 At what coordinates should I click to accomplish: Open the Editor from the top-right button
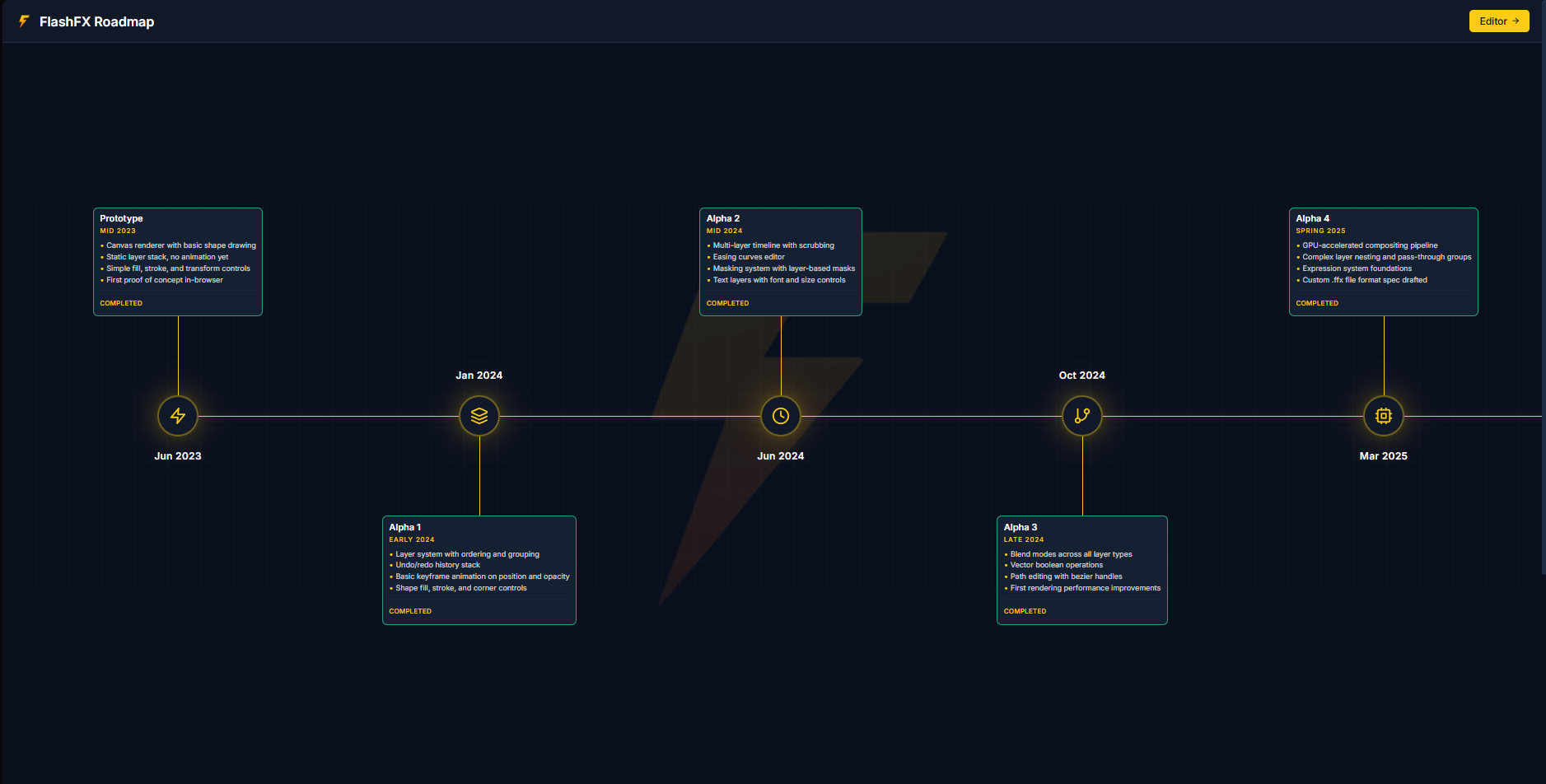(x=1498, y=21)
